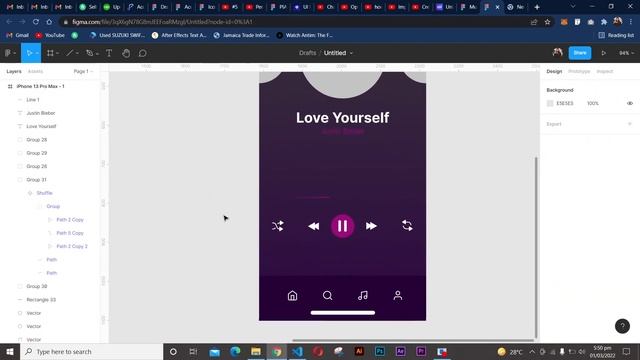This screenshot has width=640, height=360.
Task: Select the Hand tool
Action: (x=126, y=53)
